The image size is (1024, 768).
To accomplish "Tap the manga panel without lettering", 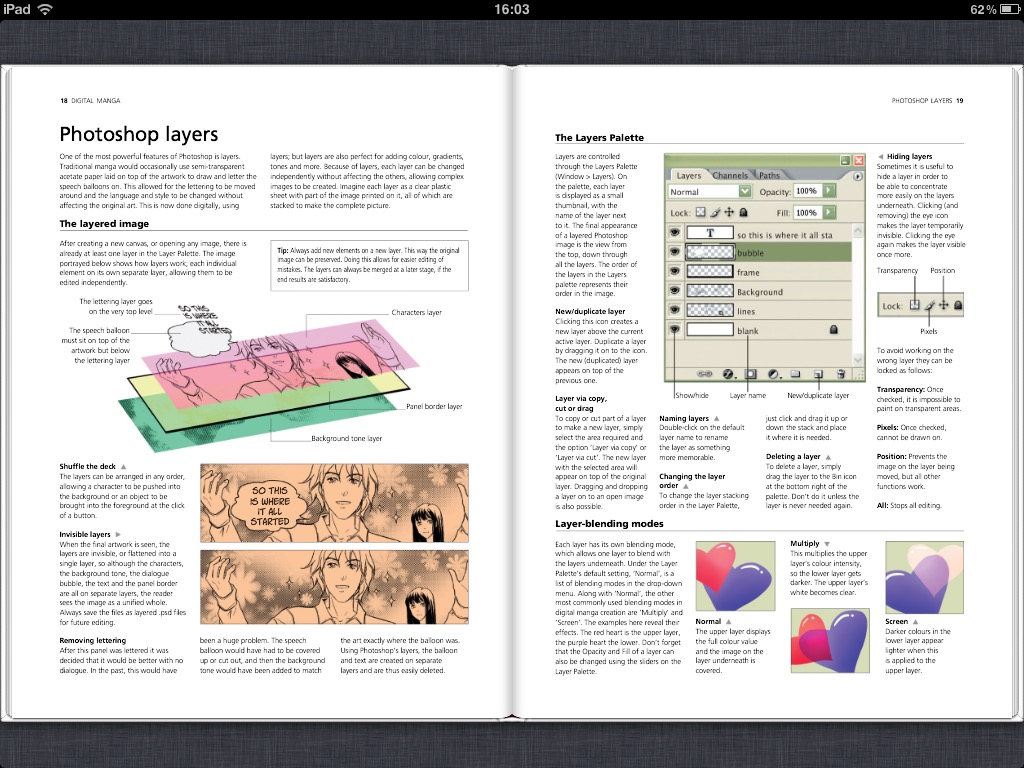I will click(334, 587).
